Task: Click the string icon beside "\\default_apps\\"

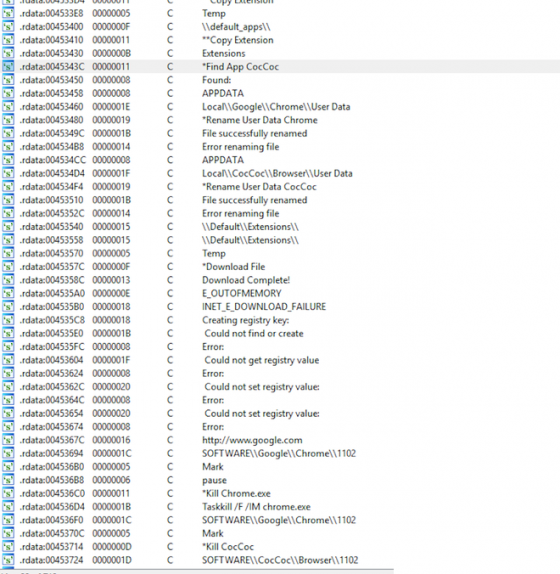Action: tap(8, 27)
